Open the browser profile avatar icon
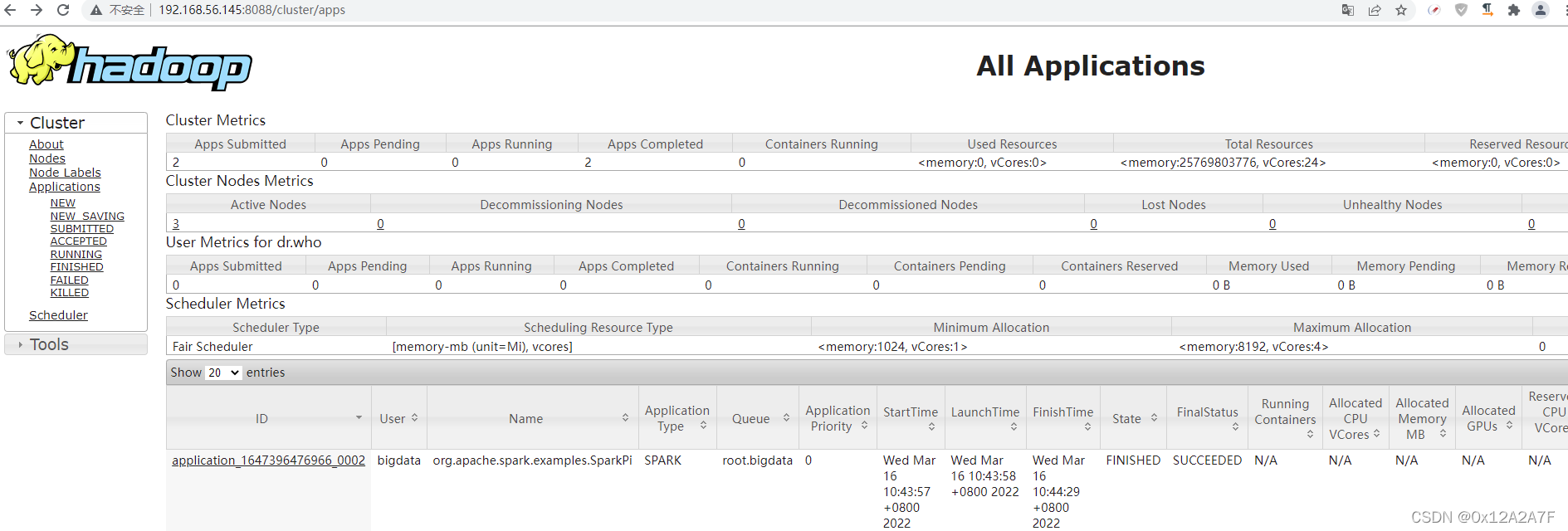Image resolution: width=1568 pixels, height=531 pixels. (1541, 10)
